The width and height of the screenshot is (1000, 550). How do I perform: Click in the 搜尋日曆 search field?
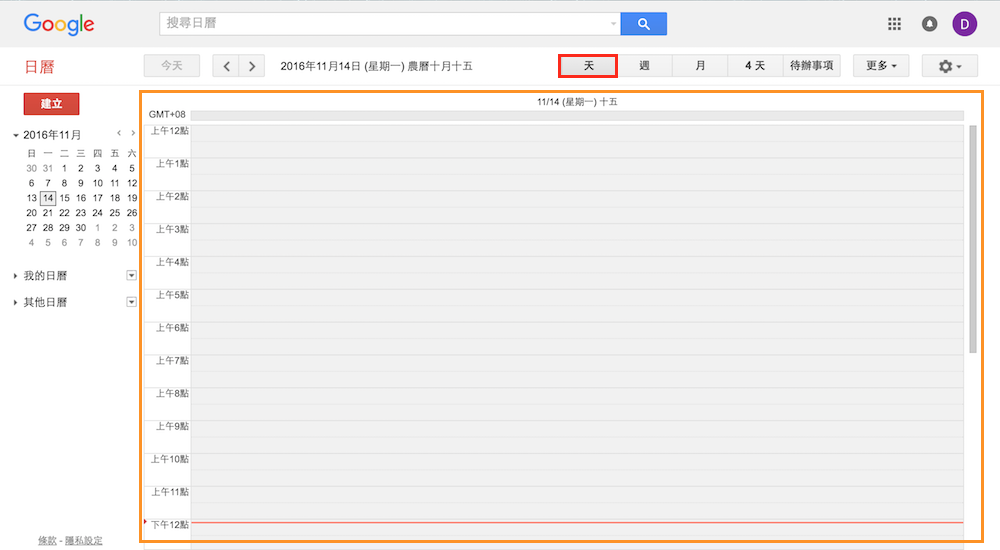(x=385, y=24)
